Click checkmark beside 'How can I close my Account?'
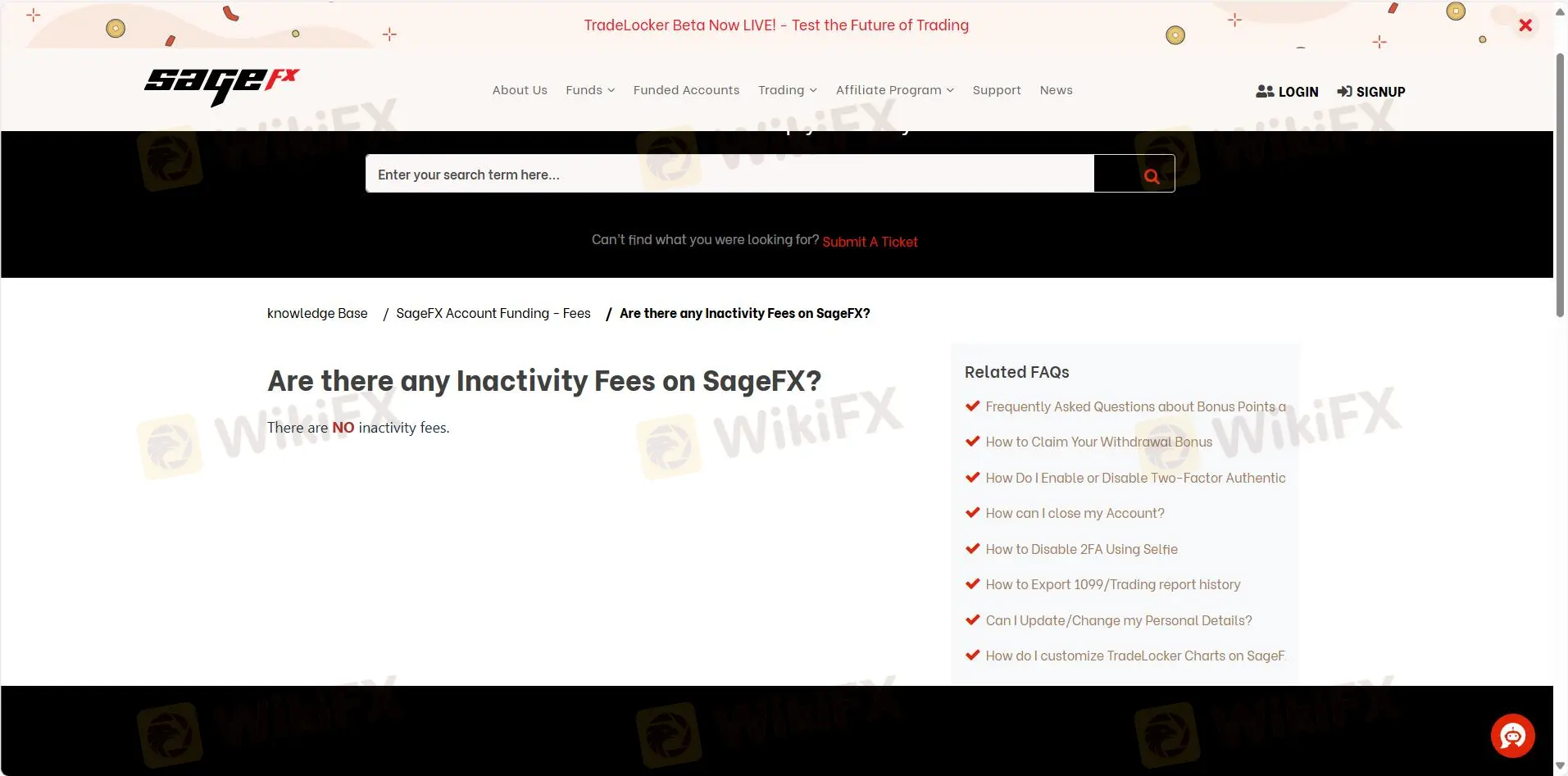 pos(972,512)
